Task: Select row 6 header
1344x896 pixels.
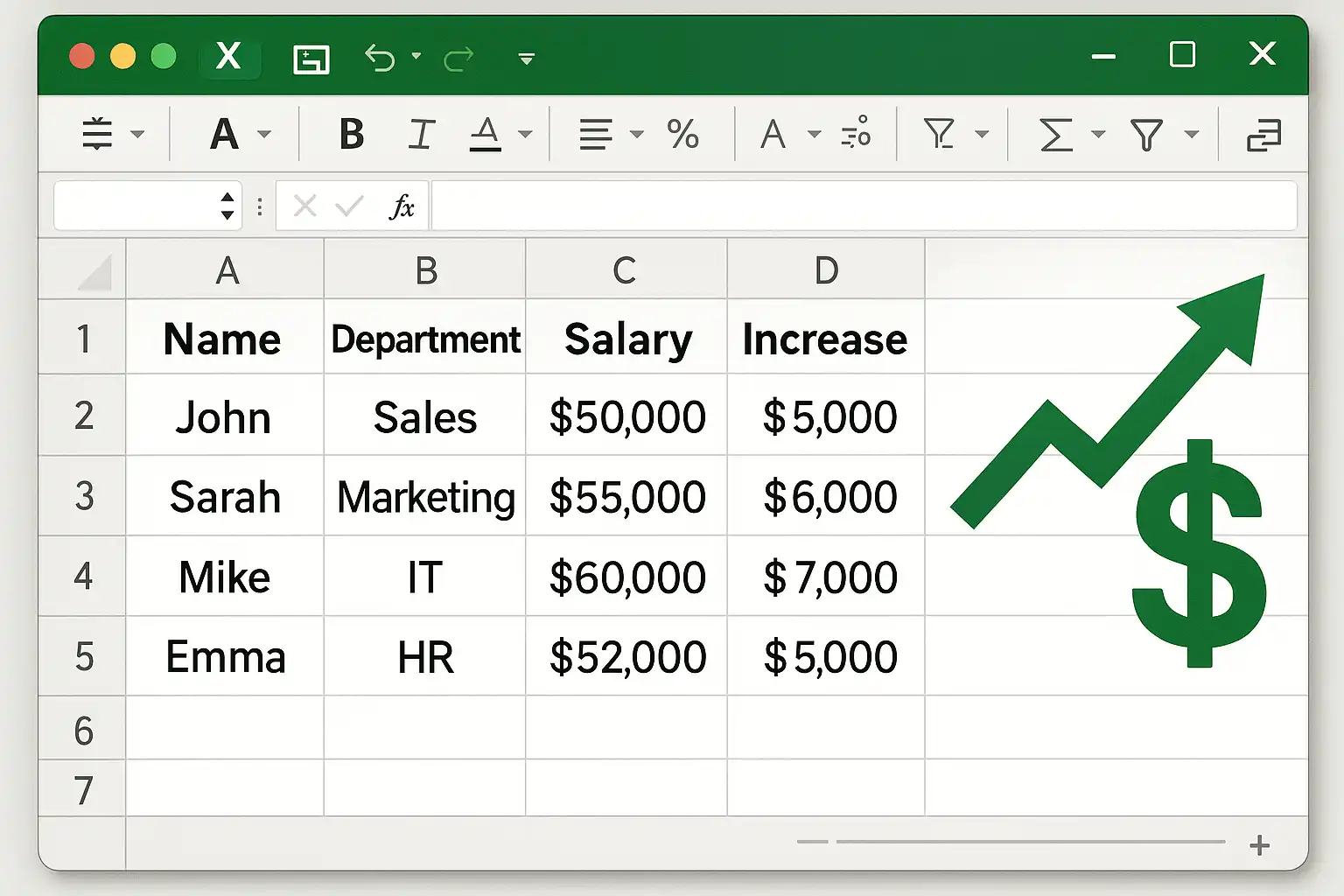Action: (83, 729)
